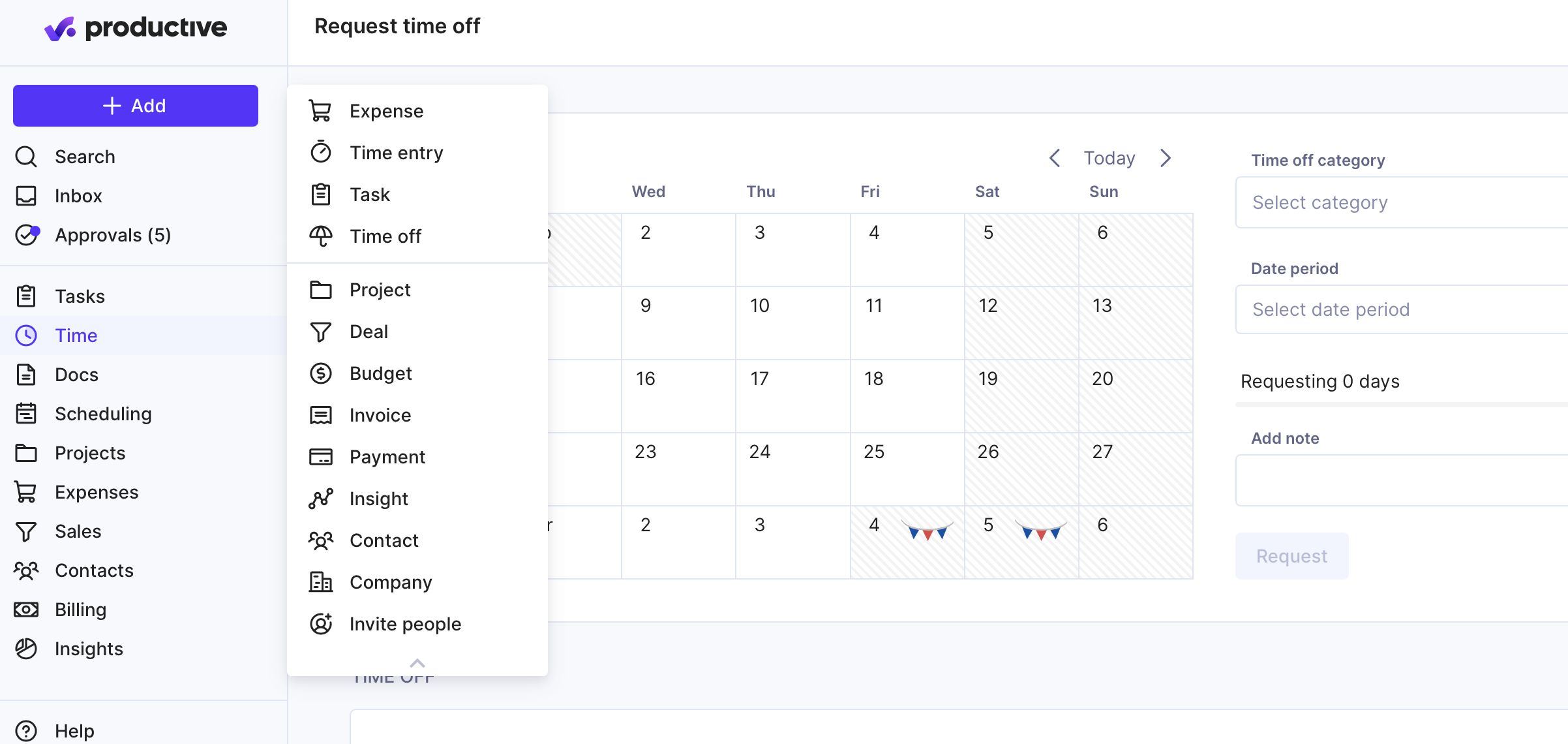Open Contacts people icon in sidebar
Image resolution: width=1568 pixels, height=744 pixels.
(26, 570)
